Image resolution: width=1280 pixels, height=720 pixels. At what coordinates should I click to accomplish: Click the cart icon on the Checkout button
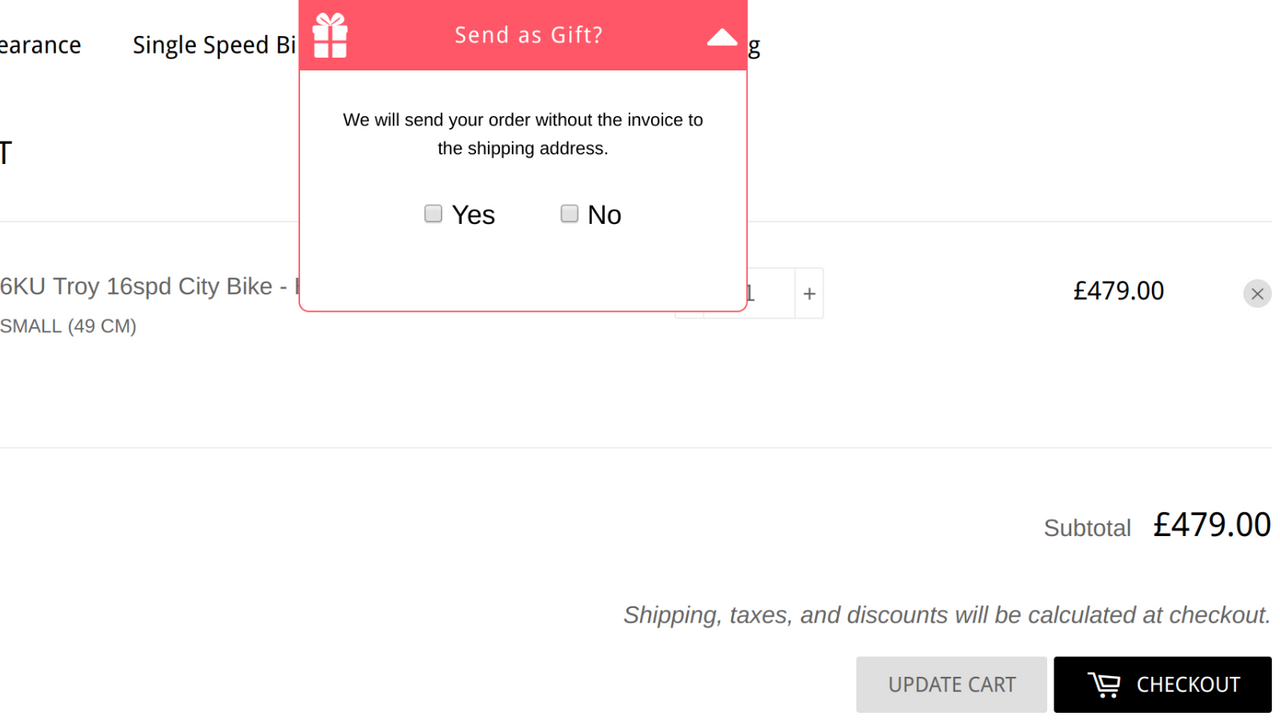click(x=1105, y=684)
